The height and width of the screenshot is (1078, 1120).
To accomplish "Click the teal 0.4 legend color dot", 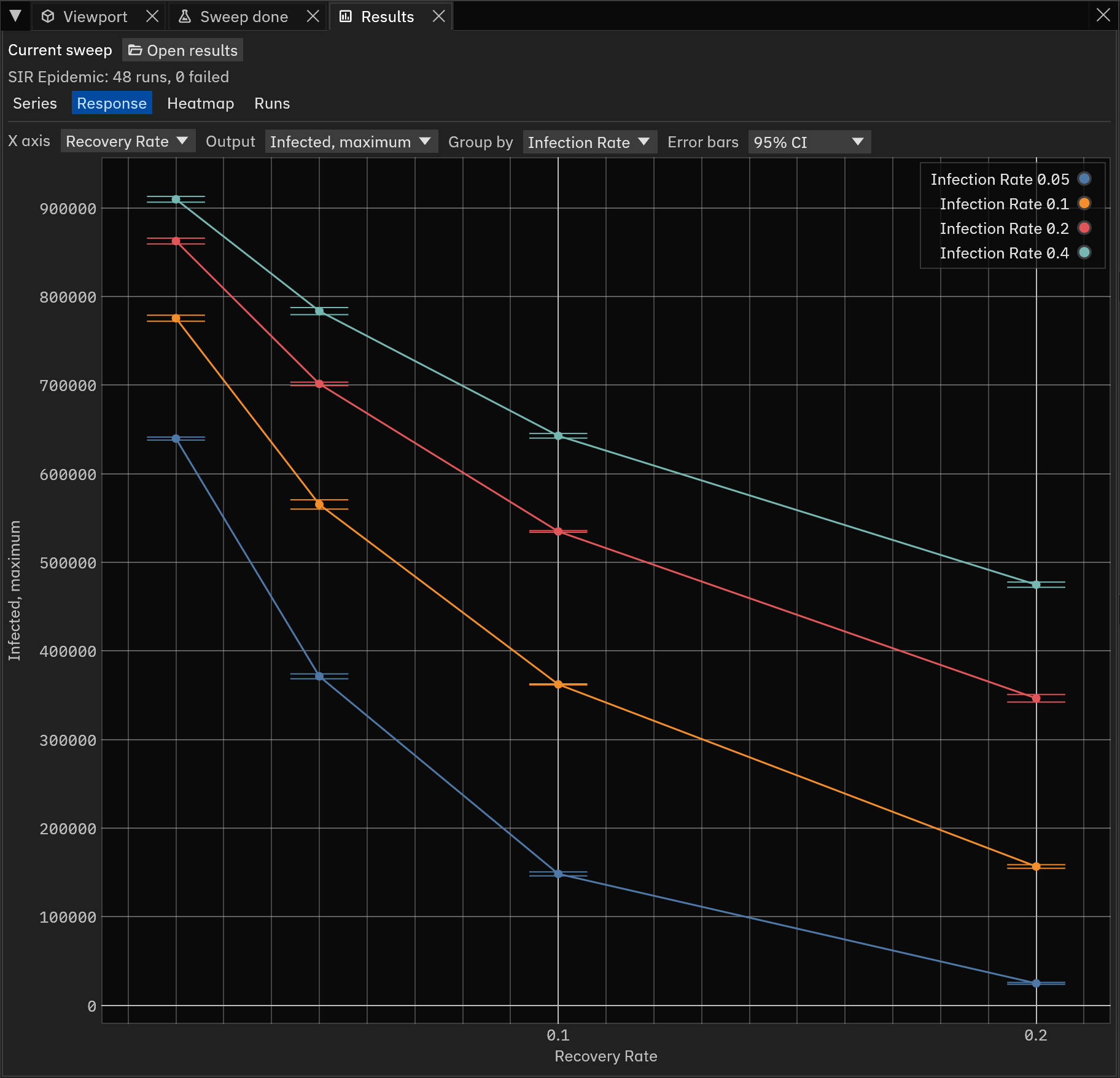I will (x=1084, y=252).
